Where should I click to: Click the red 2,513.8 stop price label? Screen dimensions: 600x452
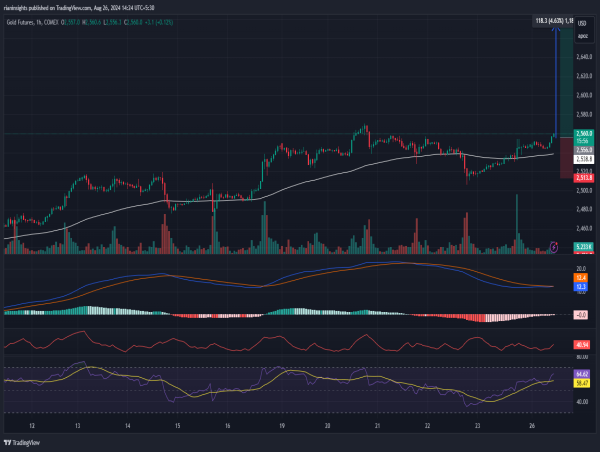click(584, 178)
